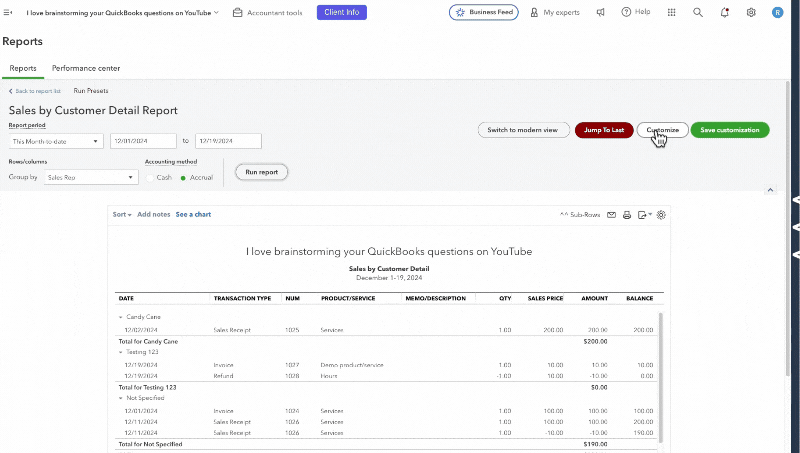This screenshot has width=800, height=453.
Task: Open the settings gear icon in header
Action: coord(751,12)
